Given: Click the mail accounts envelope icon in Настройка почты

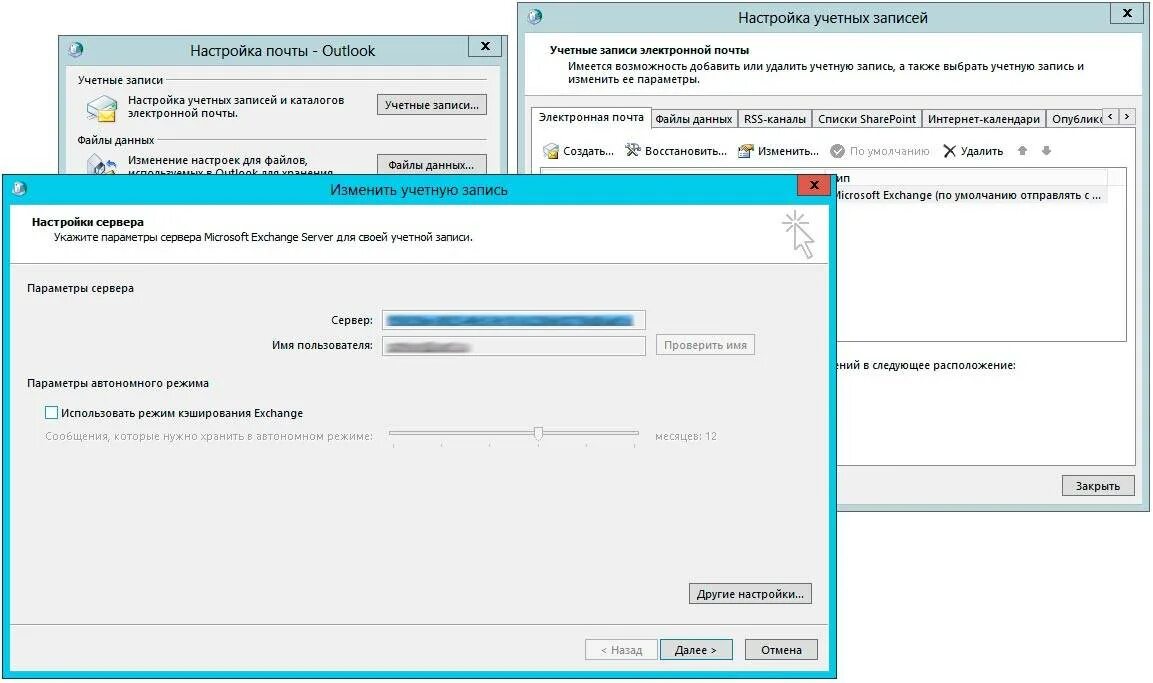Looking at the screenshot, I should point(101,108).
